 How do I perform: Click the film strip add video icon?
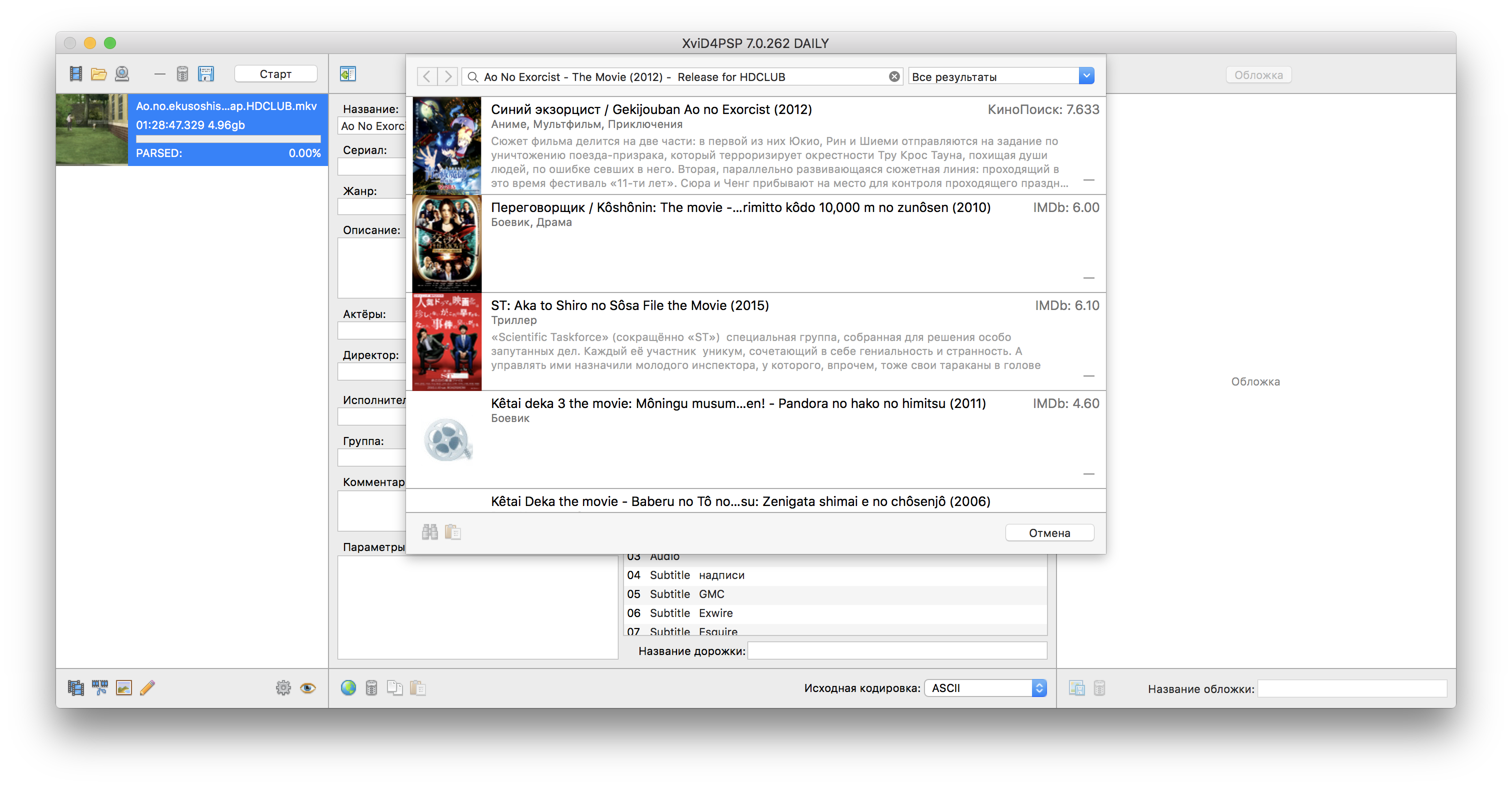click(x=75, y=74)
